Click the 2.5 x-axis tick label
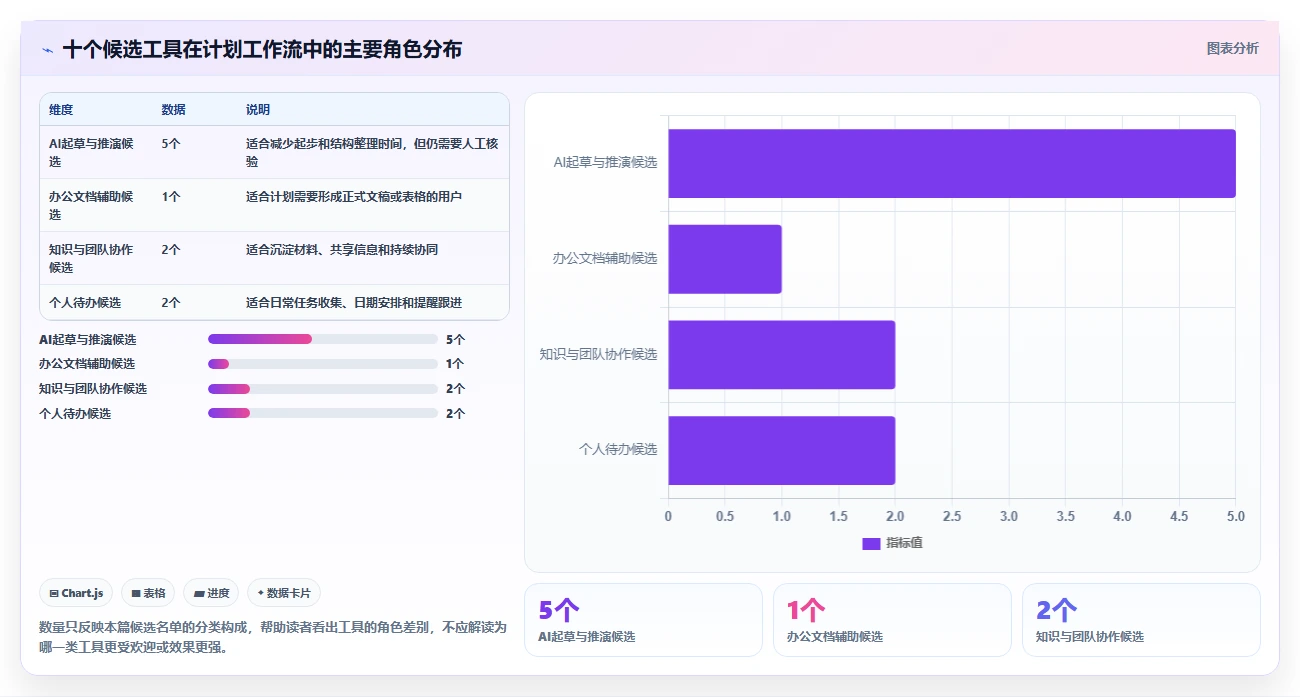 pyautogui.click(x=952, y=516)
